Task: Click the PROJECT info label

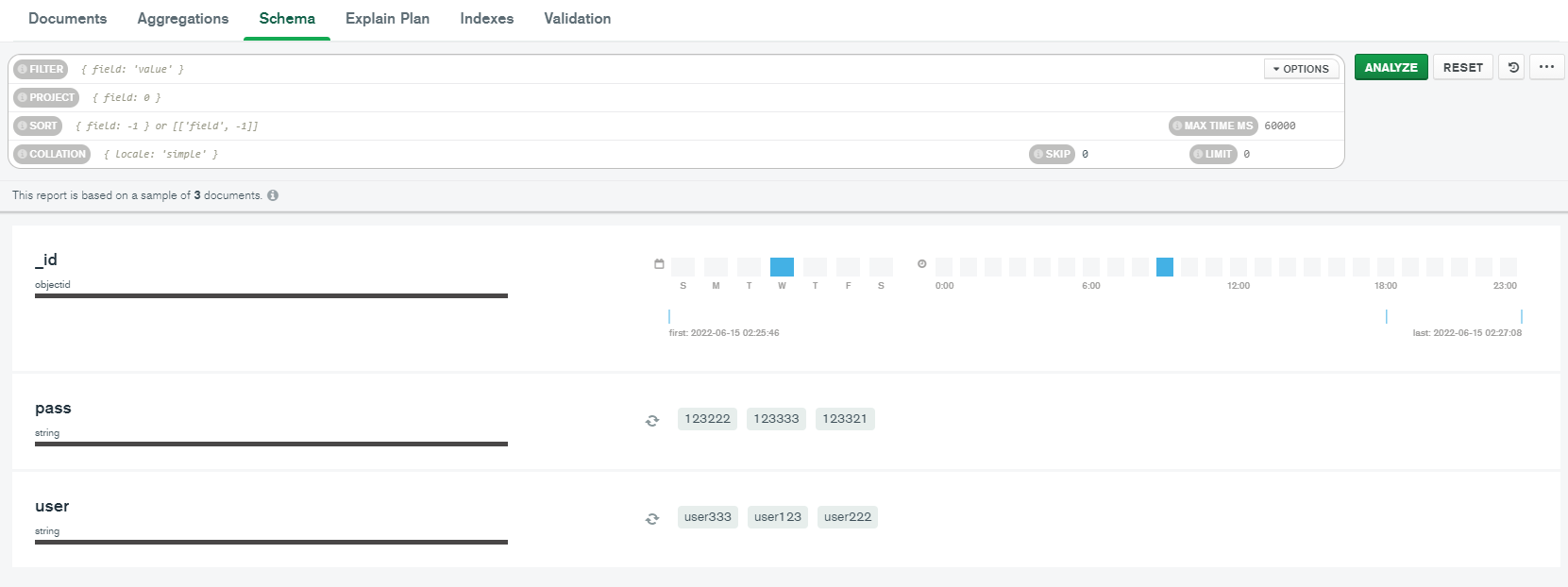Action: [46, 97]
